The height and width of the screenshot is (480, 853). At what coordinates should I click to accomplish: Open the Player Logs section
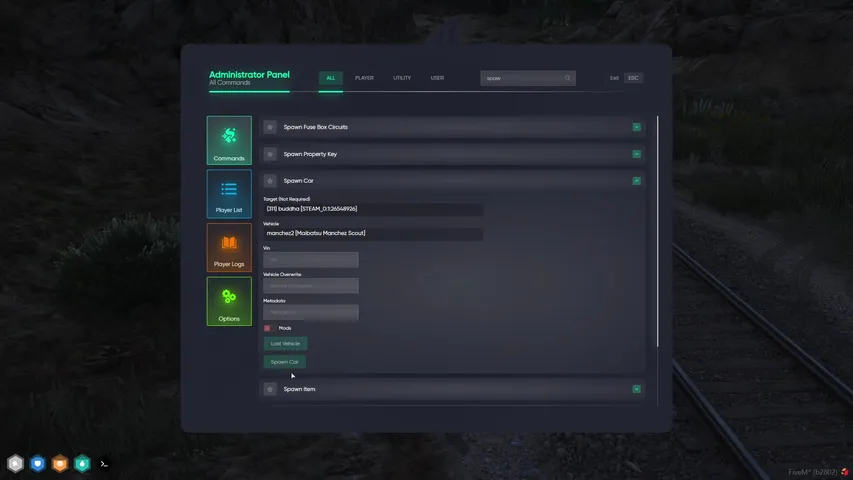click(229, 248)
